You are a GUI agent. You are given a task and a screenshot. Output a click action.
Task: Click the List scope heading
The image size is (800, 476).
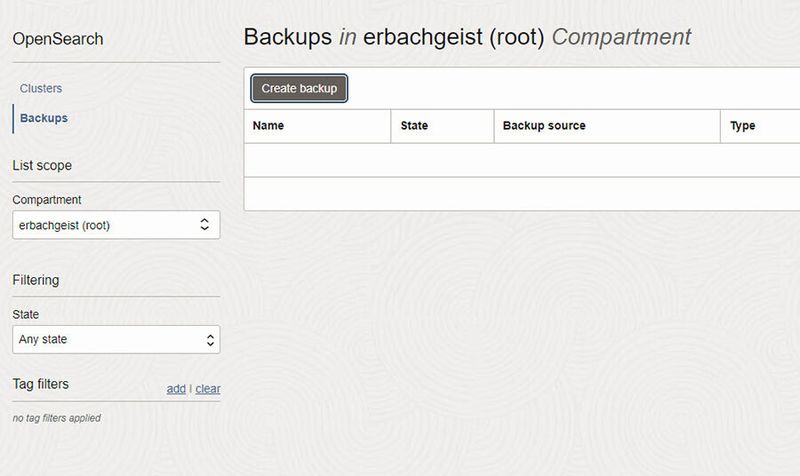coord(42,165)
